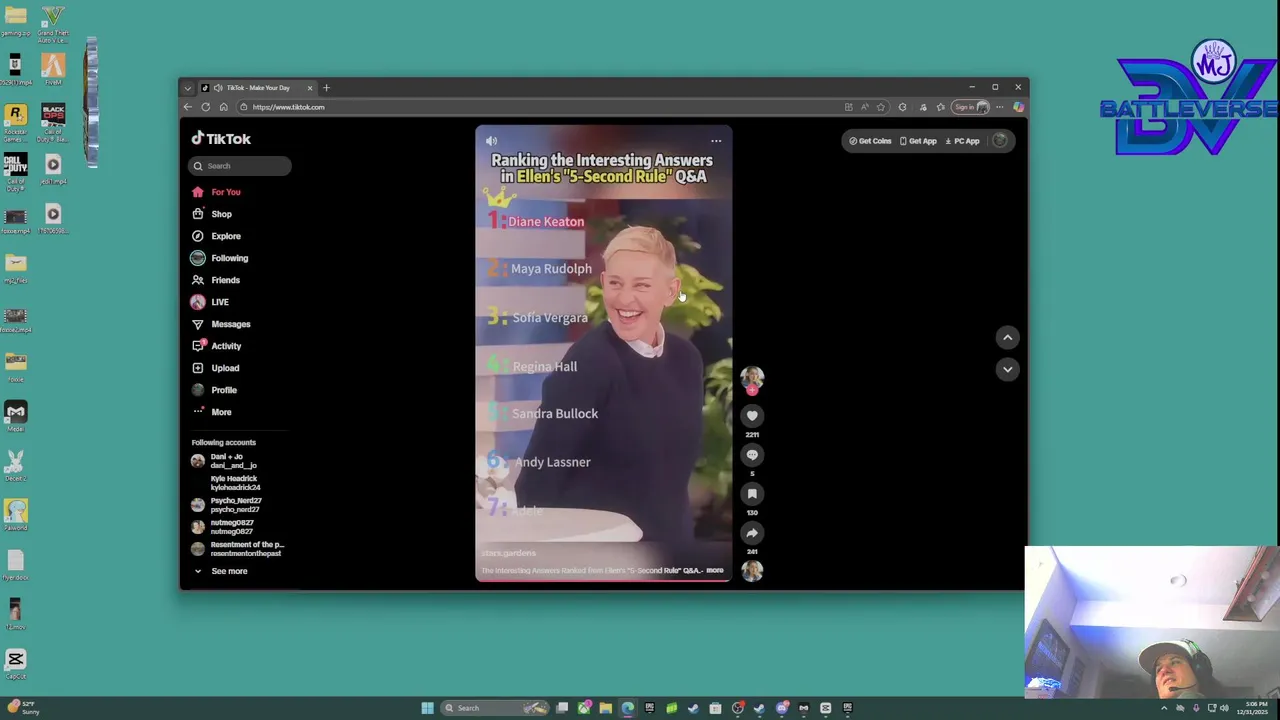
Task: Select the Grand Theft Auto V desktop shortcut
Action: click(x=53, y=23)
